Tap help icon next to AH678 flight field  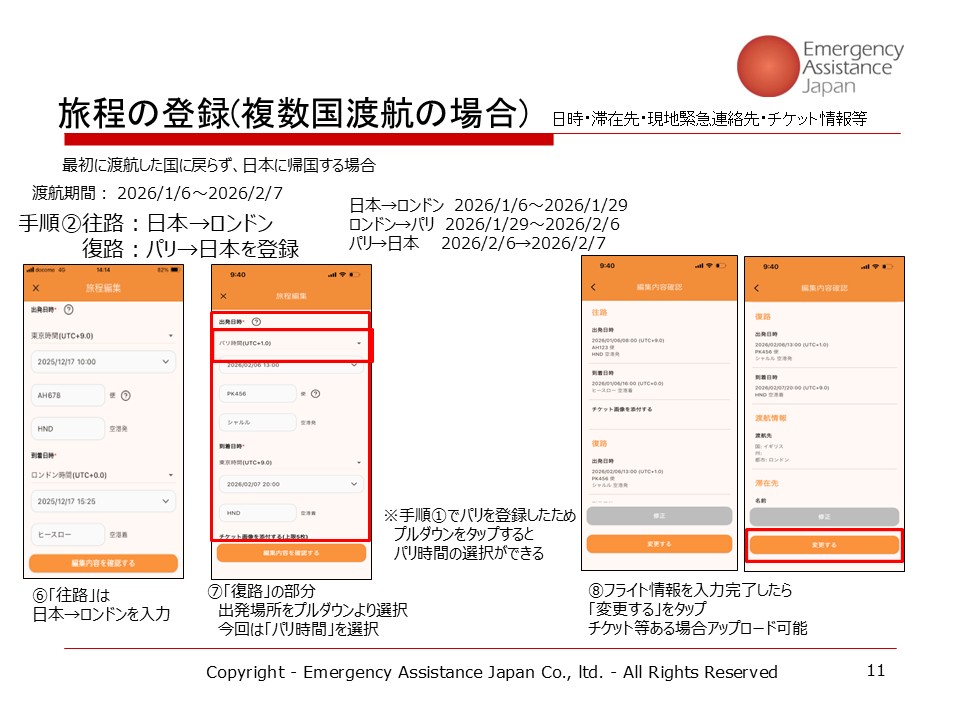125,396
